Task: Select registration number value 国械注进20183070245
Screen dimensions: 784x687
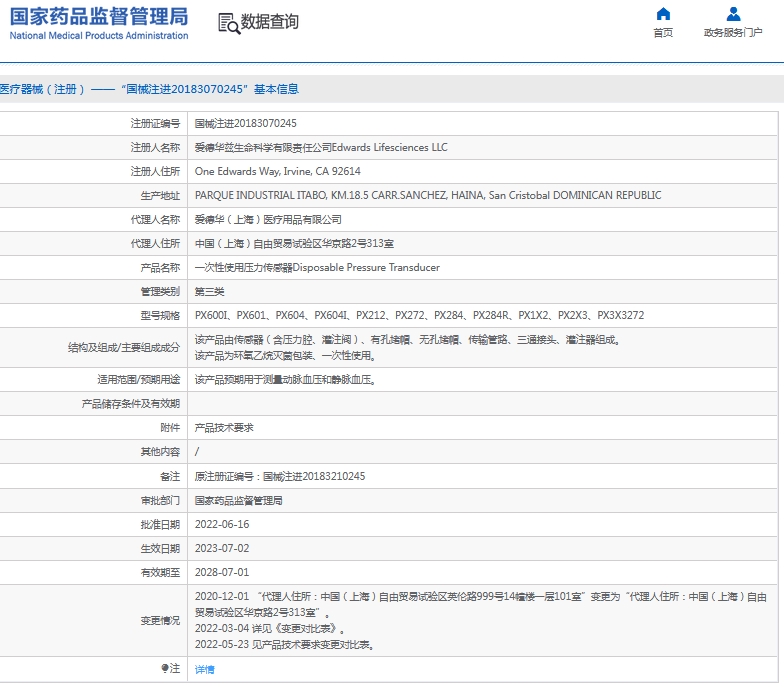Action: [x=246, y=123]
